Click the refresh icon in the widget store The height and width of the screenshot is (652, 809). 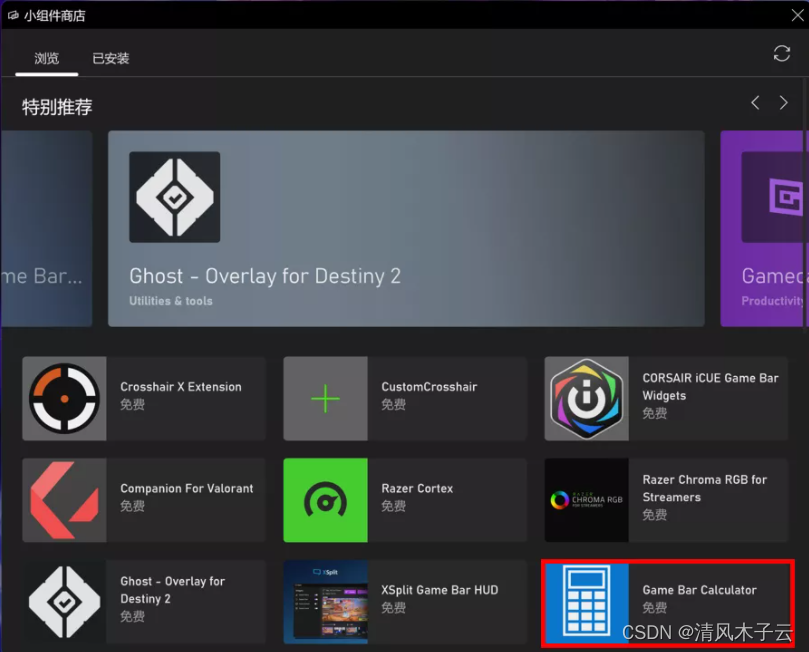coord(782,53)
